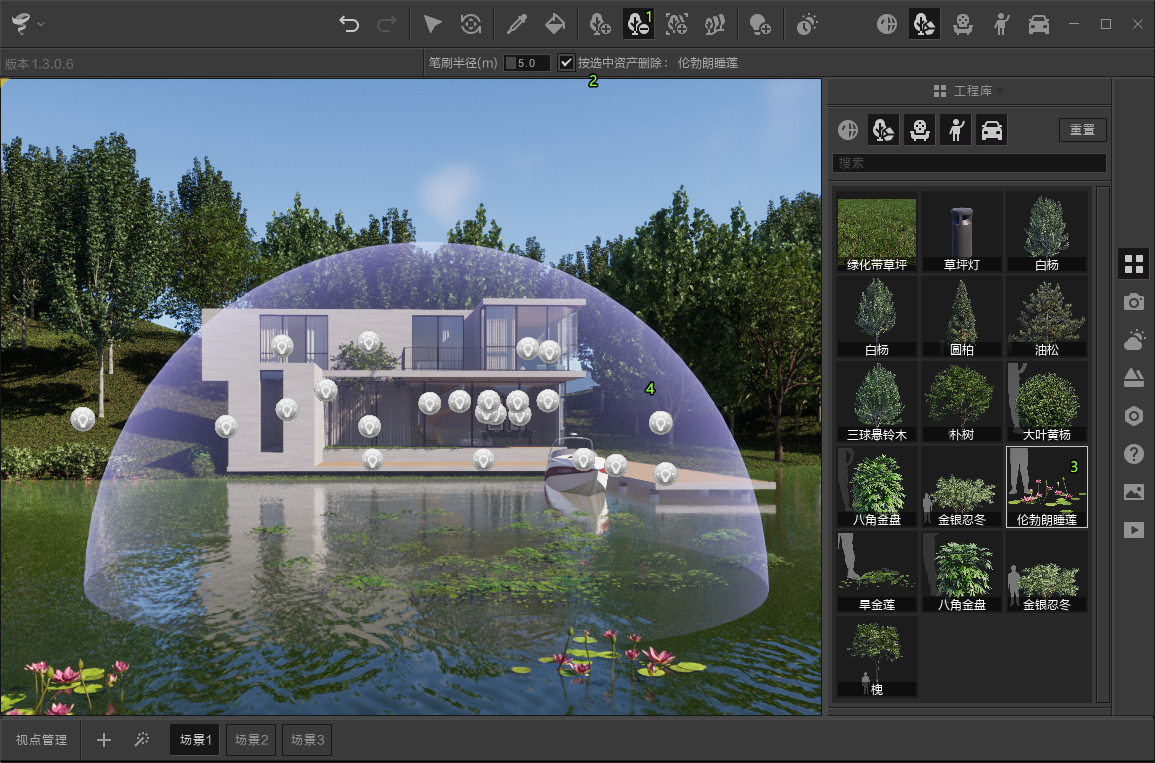Open the weather panel in right sidebar
Image resolution: width=1155 pixels, height=763 pixels.
(1133, 340)
